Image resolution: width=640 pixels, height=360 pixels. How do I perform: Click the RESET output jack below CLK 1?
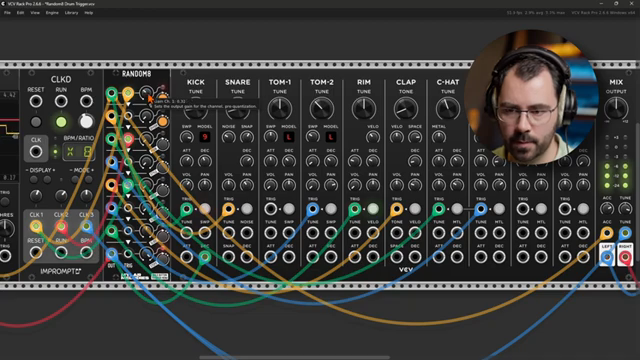(36, 253)
